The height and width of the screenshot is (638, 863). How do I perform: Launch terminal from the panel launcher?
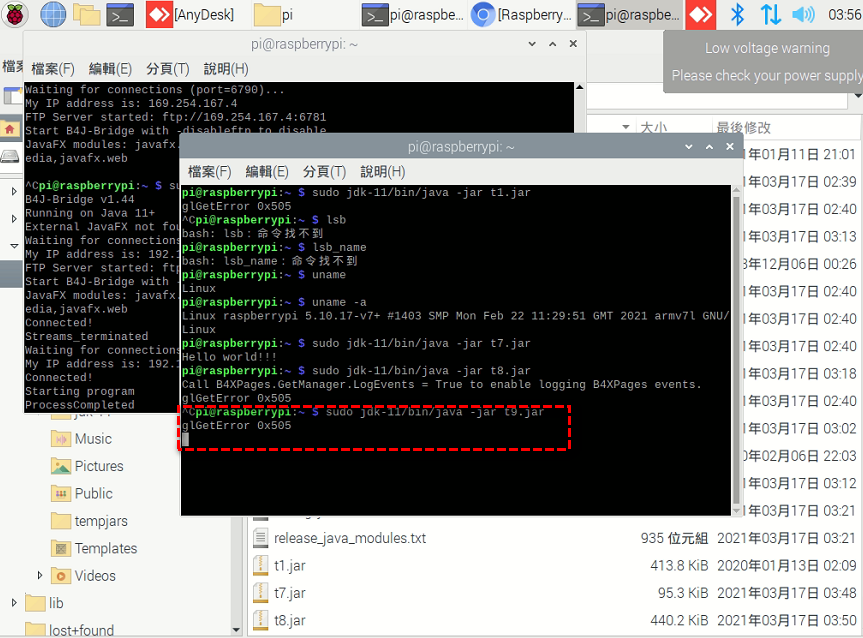[x=119, y=15]
